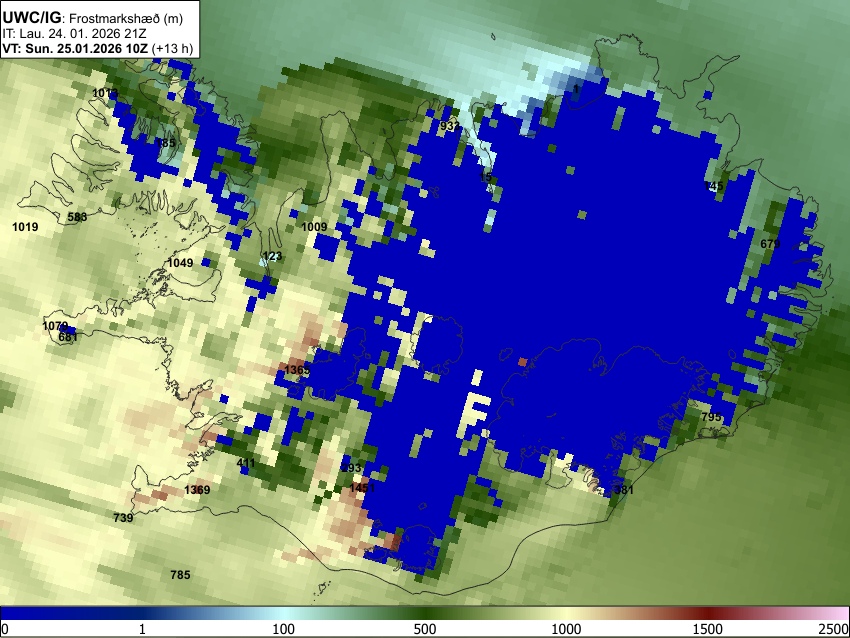Click the map value 583

77,217
